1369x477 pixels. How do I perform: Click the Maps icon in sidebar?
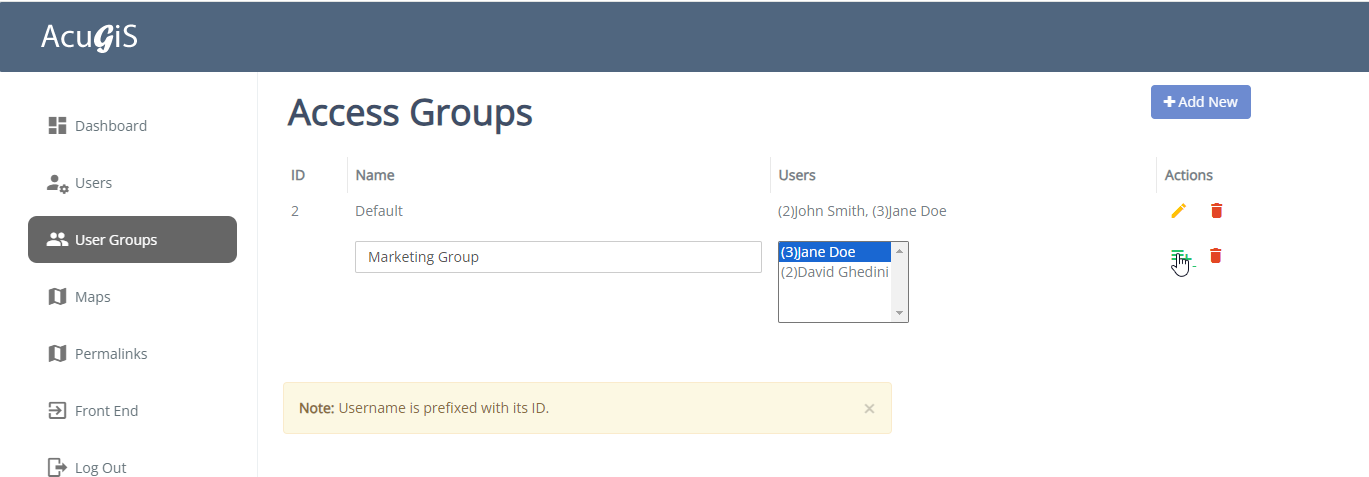click(57, 297)
